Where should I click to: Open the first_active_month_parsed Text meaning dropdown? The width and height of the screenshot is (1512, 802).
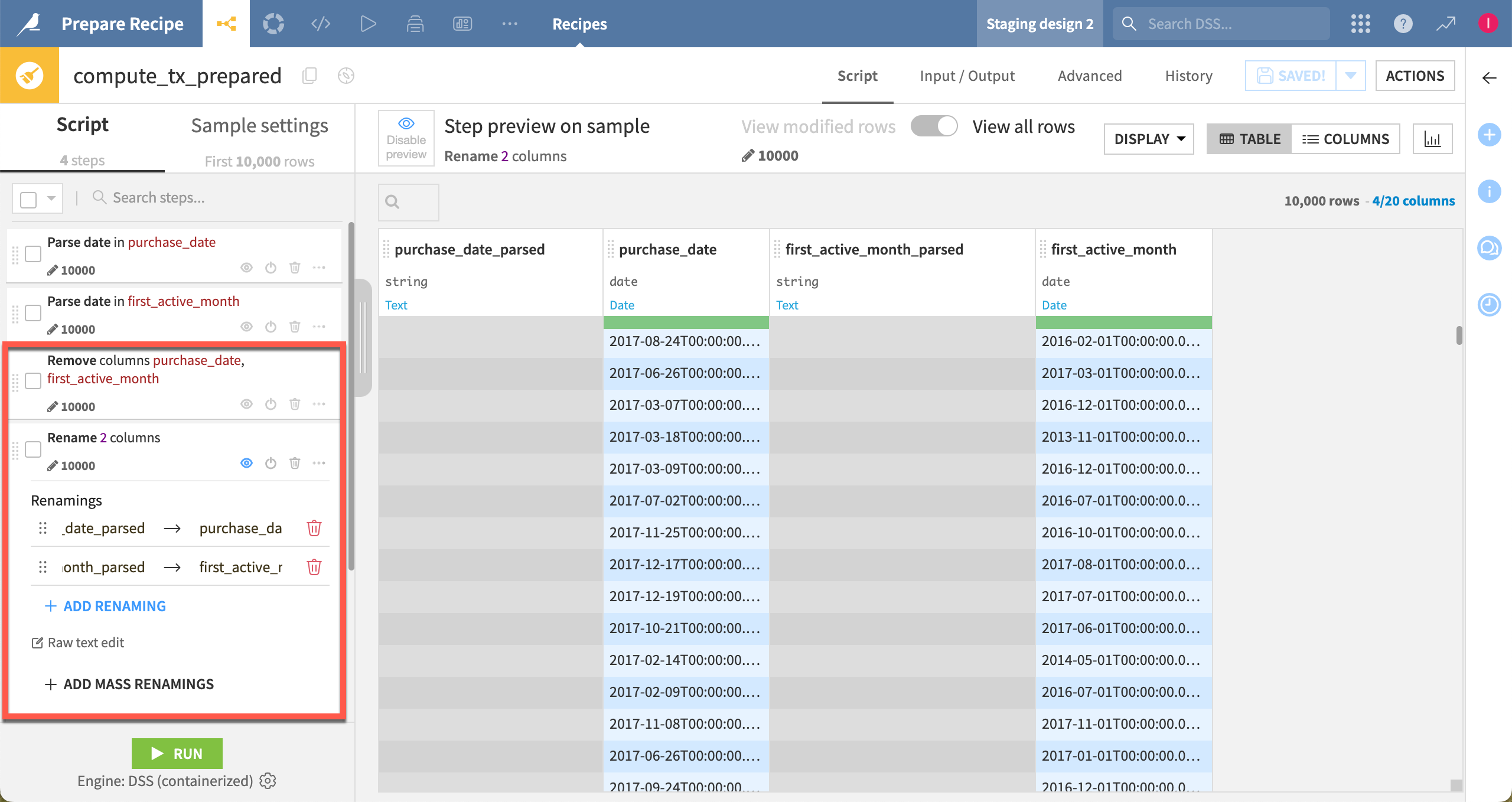[787, 305]
